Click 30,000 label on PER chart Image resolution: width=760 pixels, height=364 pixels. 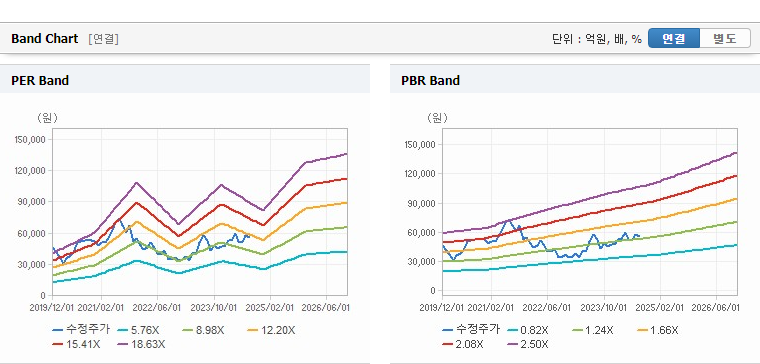coord(32,264)
